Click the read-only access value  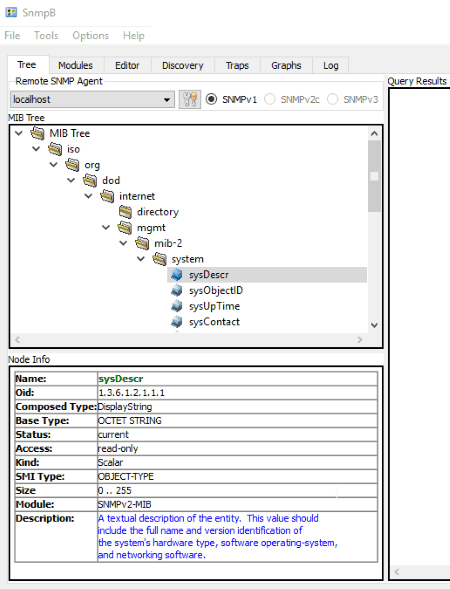(x=118, y=449)
